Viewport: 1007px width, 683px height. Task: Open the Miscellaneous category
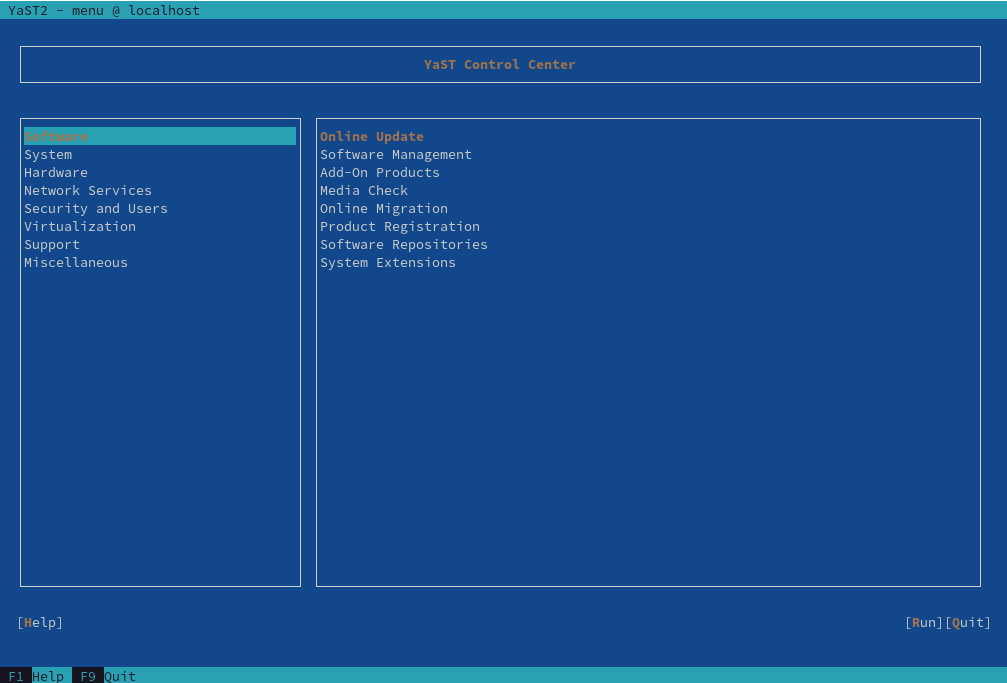76,262
